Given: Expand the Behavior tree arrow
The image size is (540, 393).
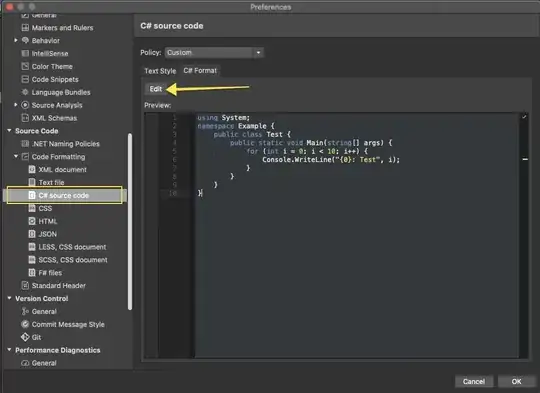Looking at the screenshot, I should pyautogui.click(x=16, y=40).
